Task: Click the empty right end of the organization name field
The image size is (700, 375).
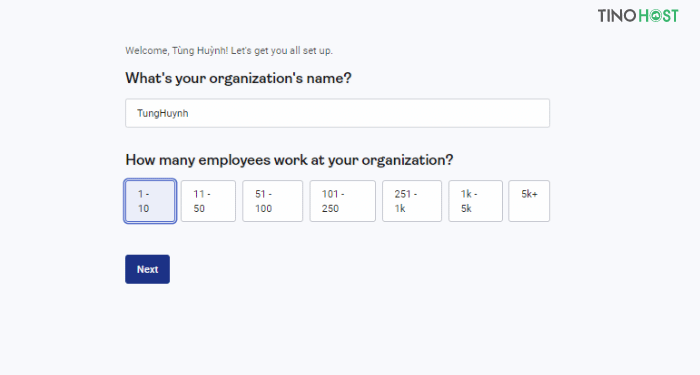Action: point(491,113)
